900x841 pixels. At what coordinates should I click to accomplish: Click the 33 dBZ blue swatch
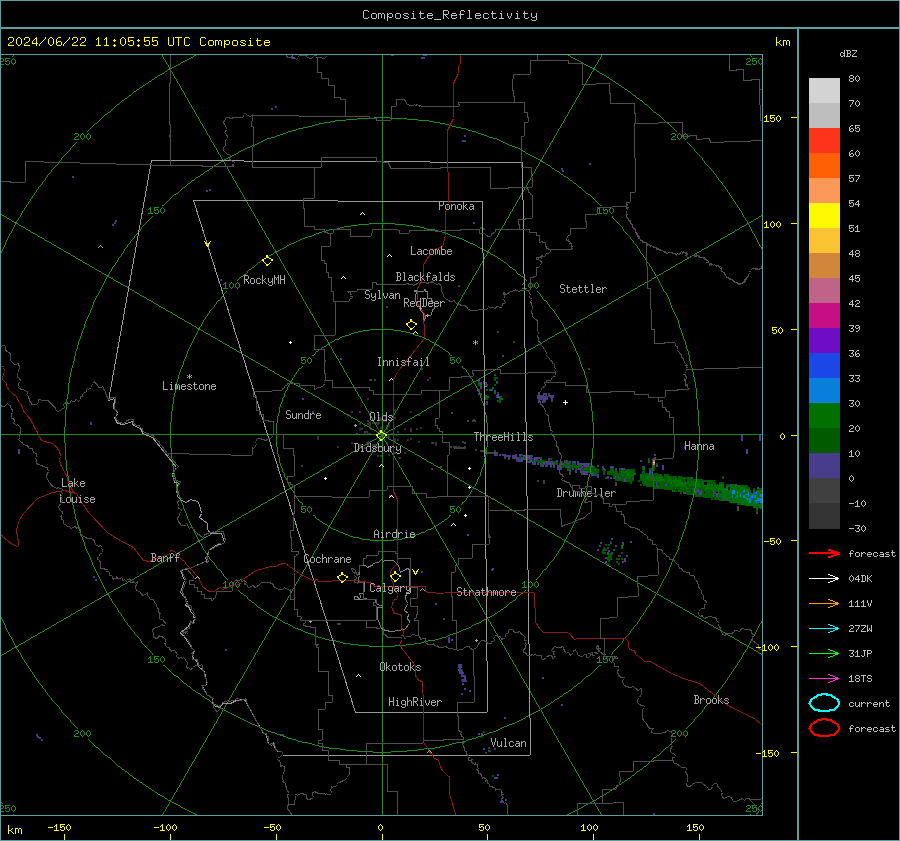point(824,365)
